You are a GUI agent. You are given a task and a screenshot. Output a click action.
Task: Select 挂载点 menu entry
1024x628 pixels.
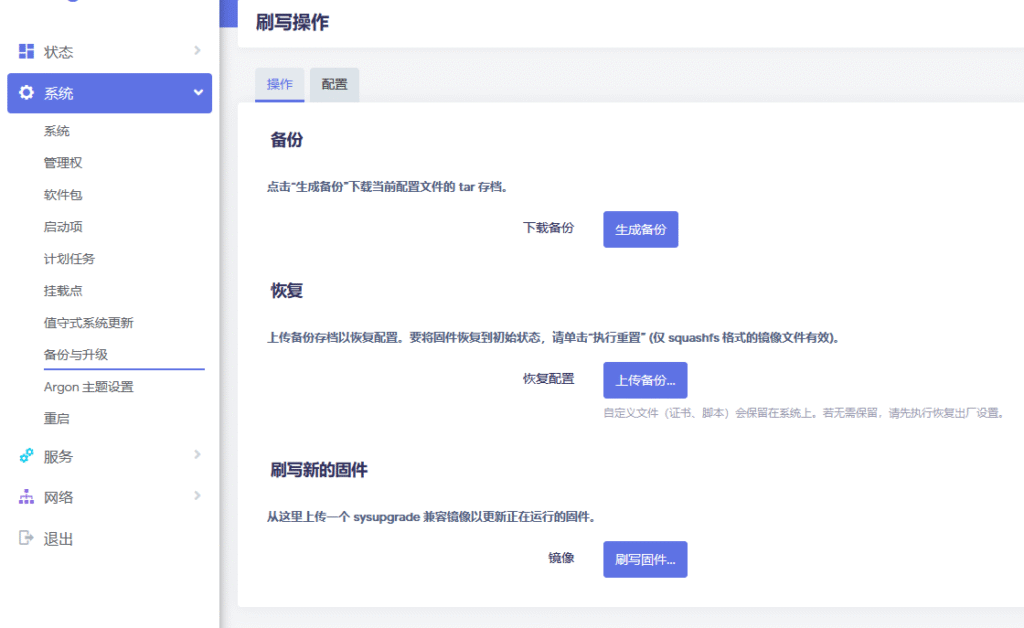(x=63, y=291)
